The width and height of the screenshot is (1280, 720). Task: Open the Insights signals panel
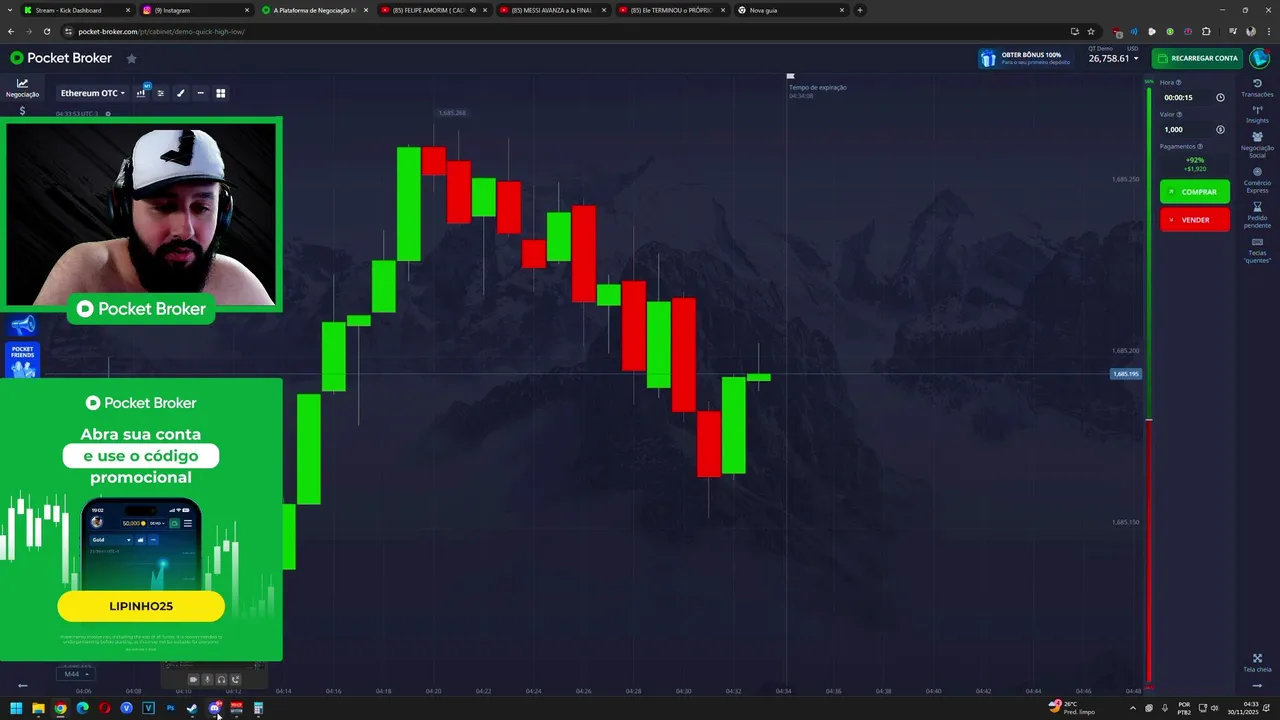(1257, 114)
